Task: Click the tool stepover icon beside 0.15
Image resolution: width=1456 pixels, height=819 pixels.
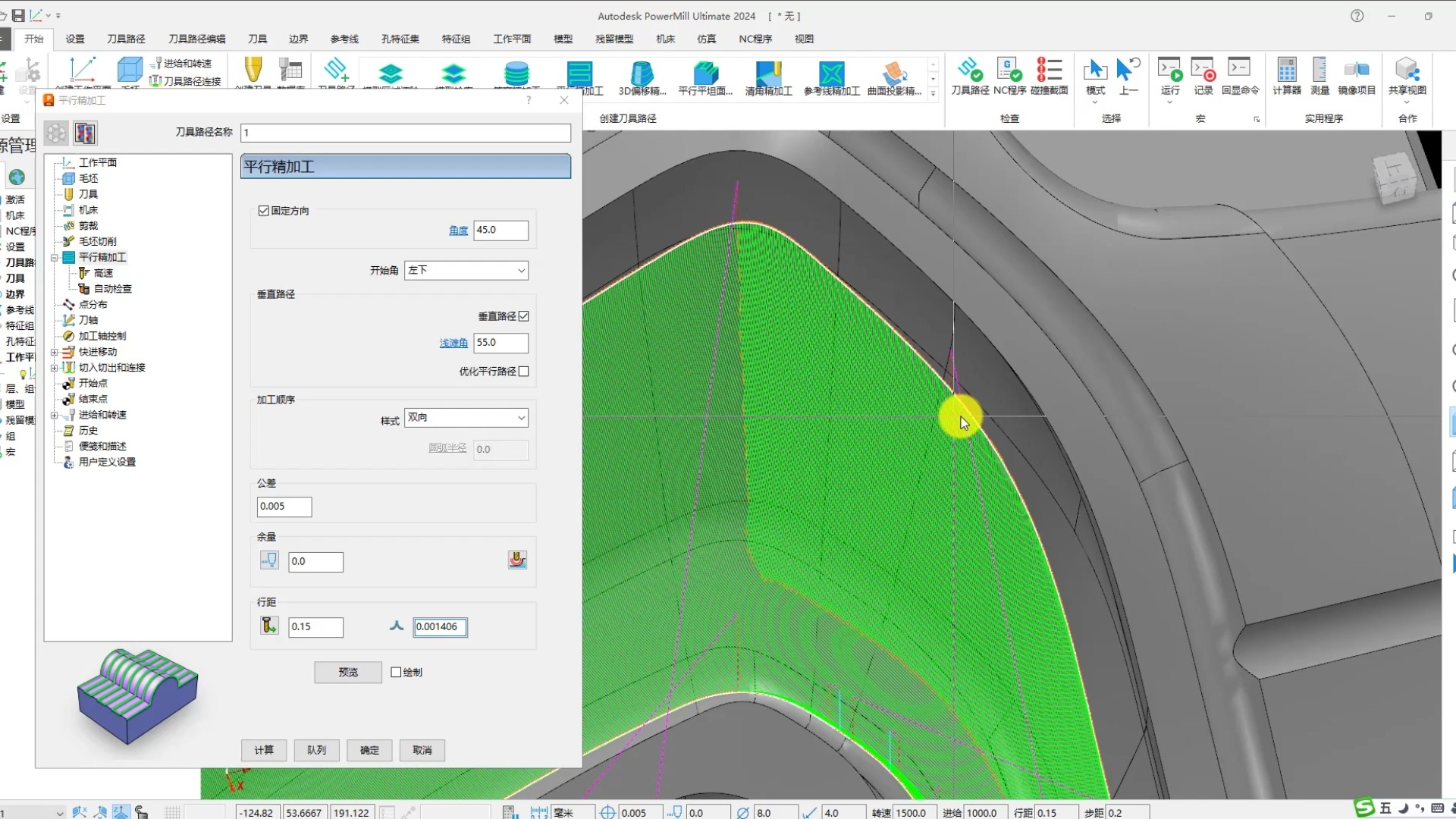Action: (269, 626)
